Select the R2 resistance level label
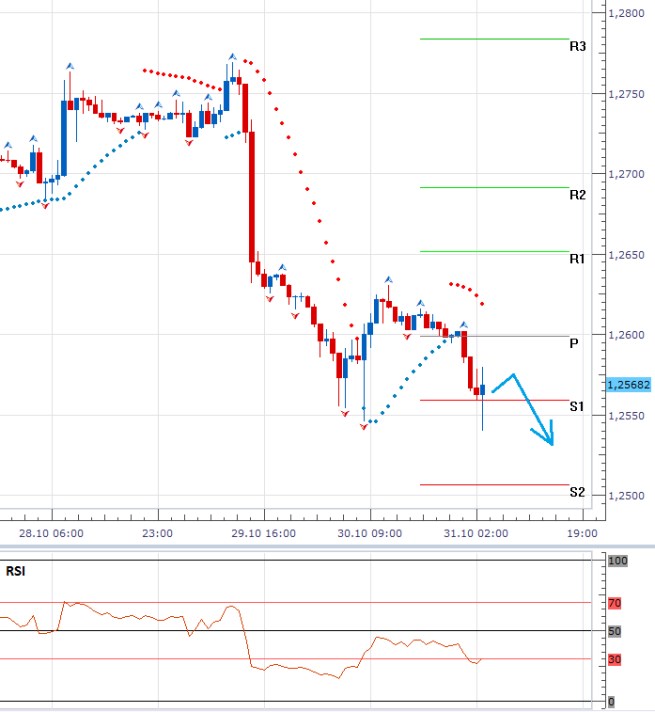 click(x=577, y=195)
